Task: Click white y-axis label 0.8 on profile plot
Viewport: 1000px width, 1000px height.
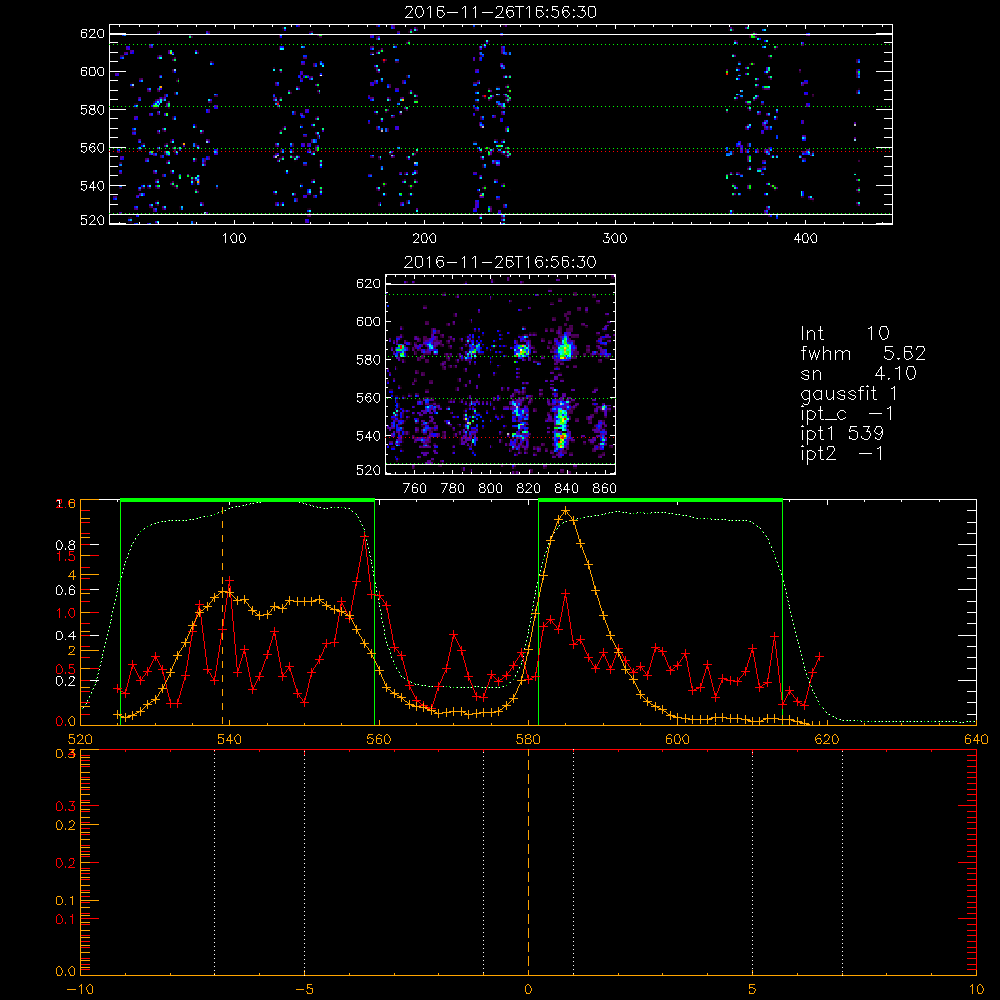Action: click(67, 545)
